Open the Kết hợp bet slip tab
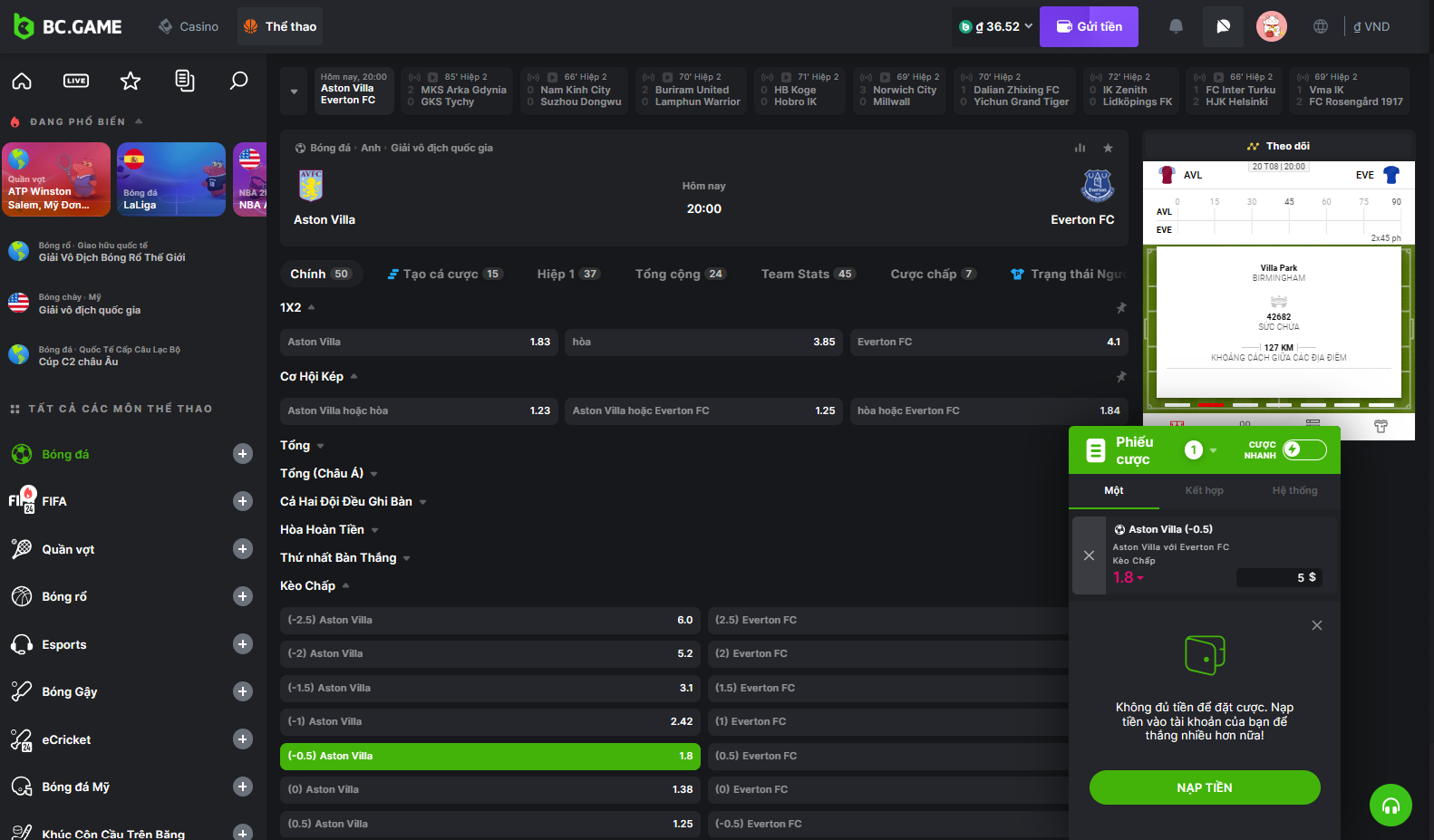 [1204, 490]
